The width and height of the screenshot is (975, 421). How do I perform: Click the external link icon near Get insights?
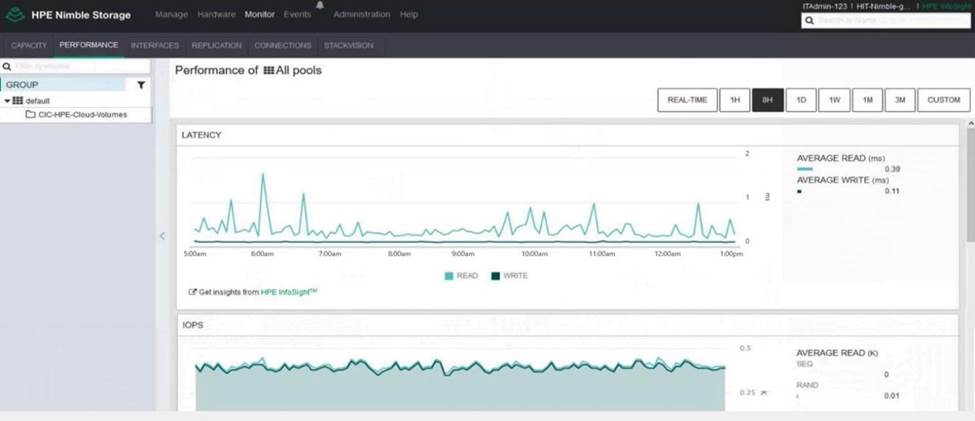192,292
